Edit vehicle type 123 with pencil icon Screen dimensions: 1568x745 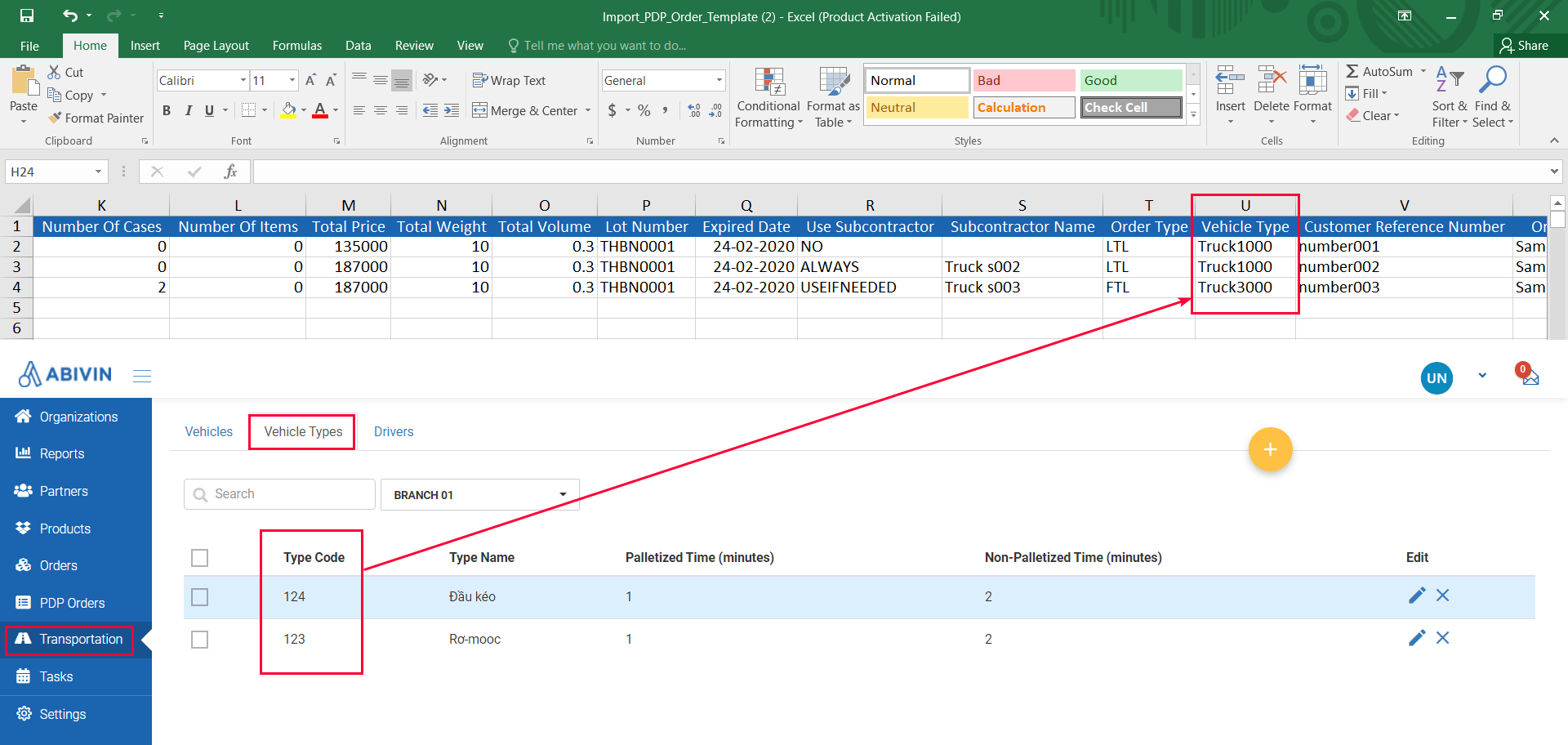(1417, 638)
